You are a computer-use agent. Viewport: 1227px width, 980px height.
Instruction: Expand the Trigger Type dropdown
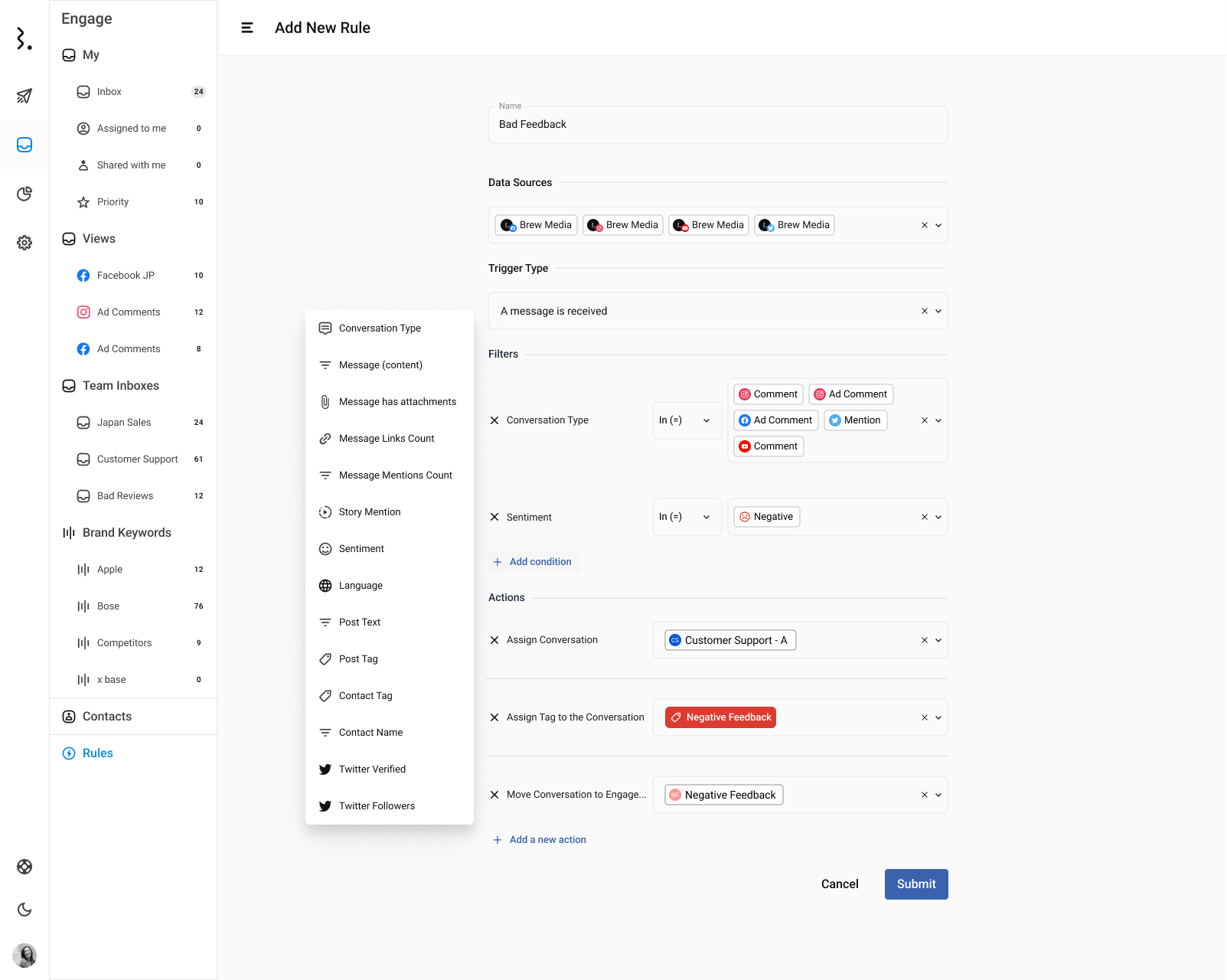tap(938, 311)
